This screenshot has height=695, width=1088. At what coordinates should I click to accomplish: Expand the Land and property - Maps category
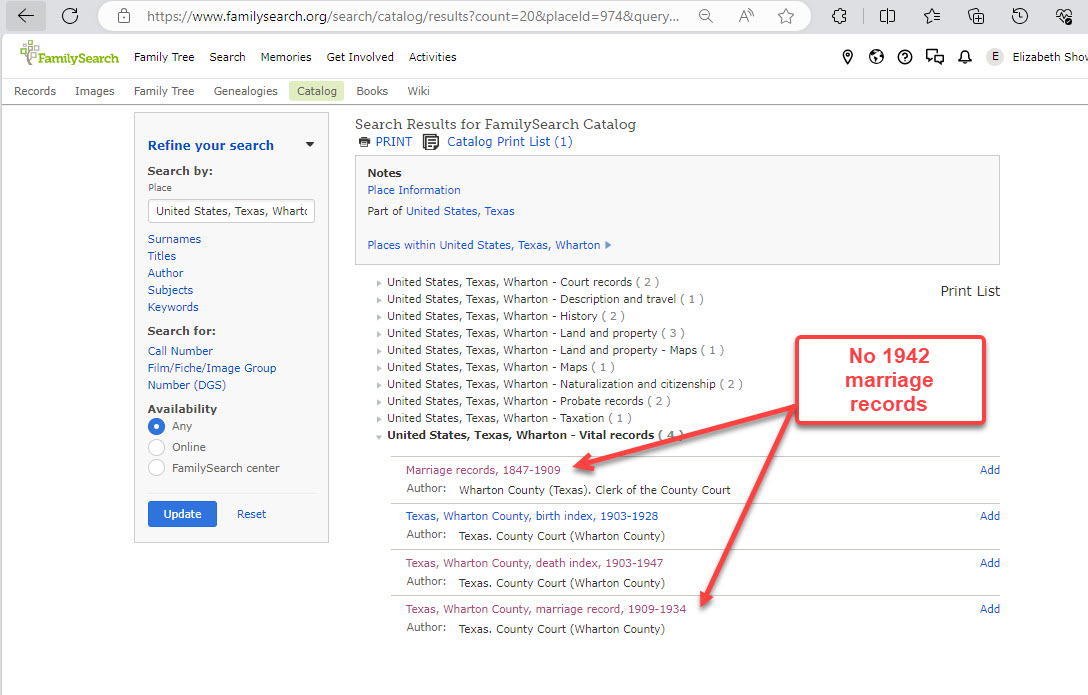pos(379,351)
